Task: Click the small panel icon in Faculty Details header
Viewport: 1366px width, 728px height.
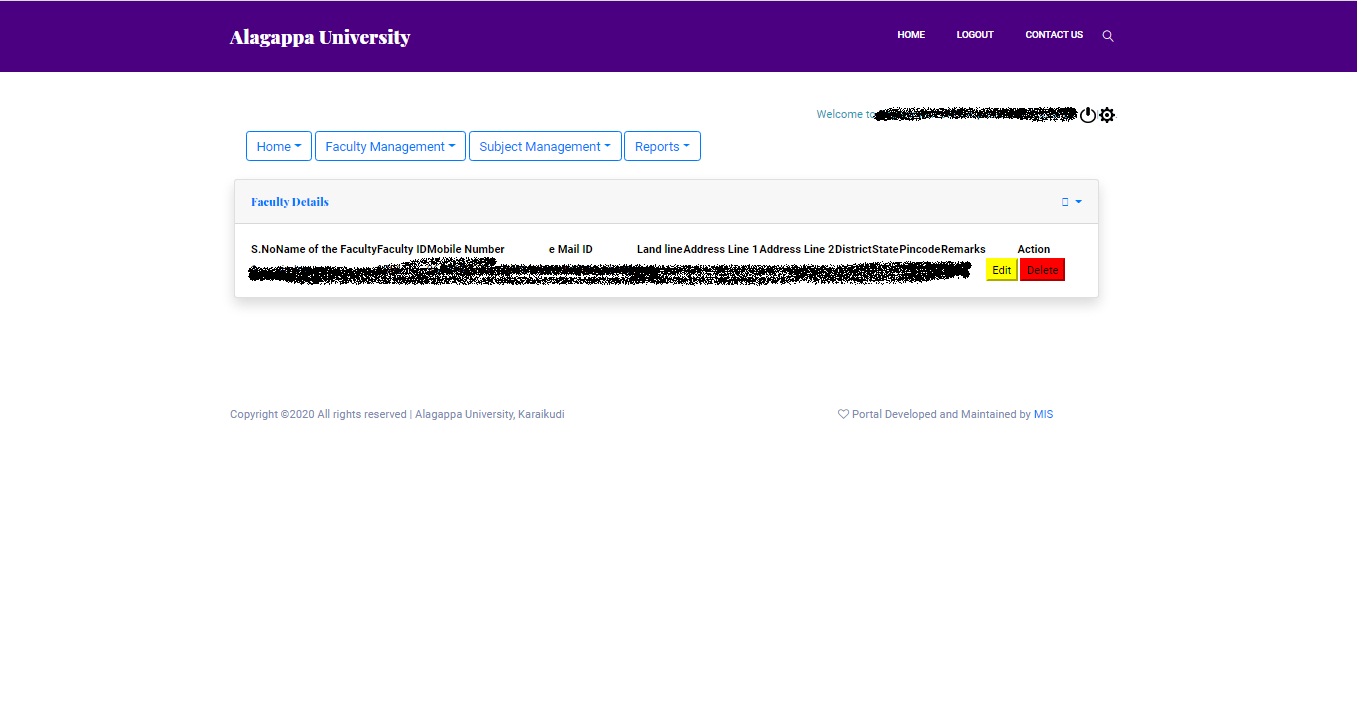Action: coord(1065,202)
